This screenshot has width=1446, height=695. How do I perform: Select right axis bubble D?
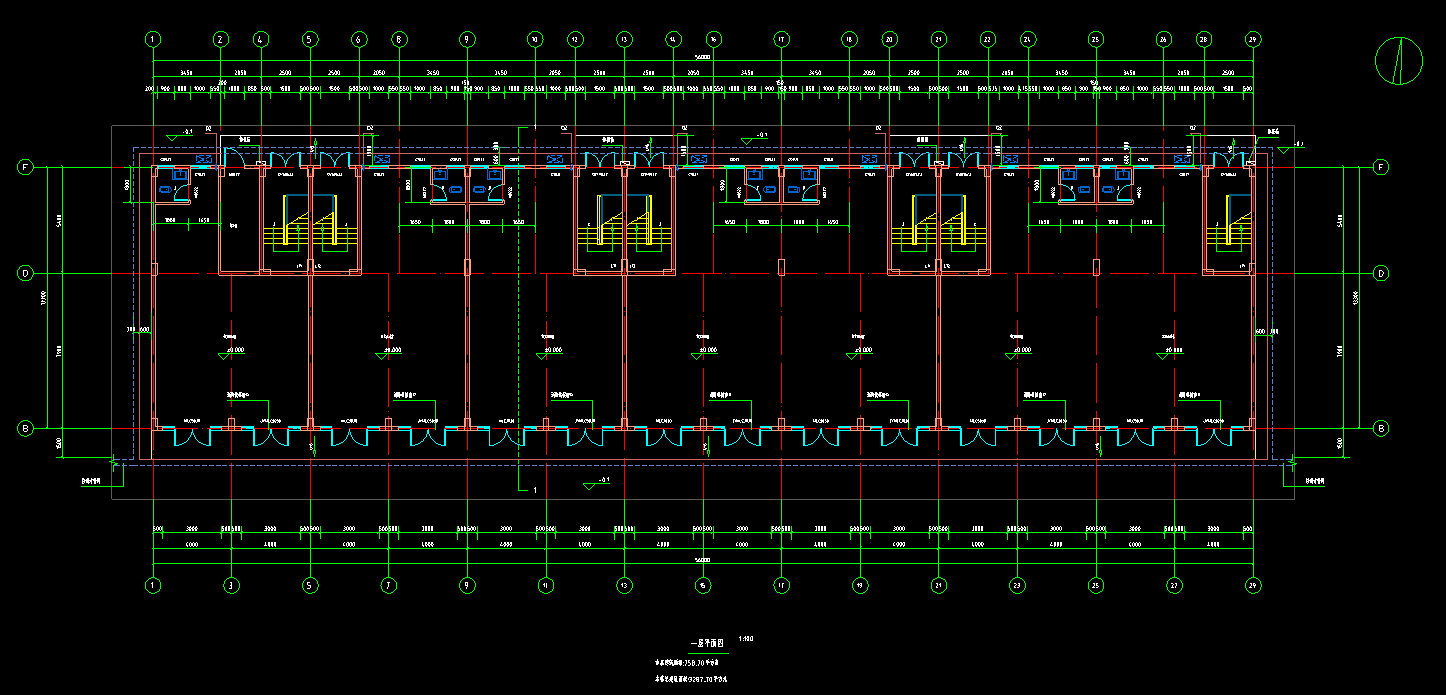pyautogui.click(x=1381, y=273)
